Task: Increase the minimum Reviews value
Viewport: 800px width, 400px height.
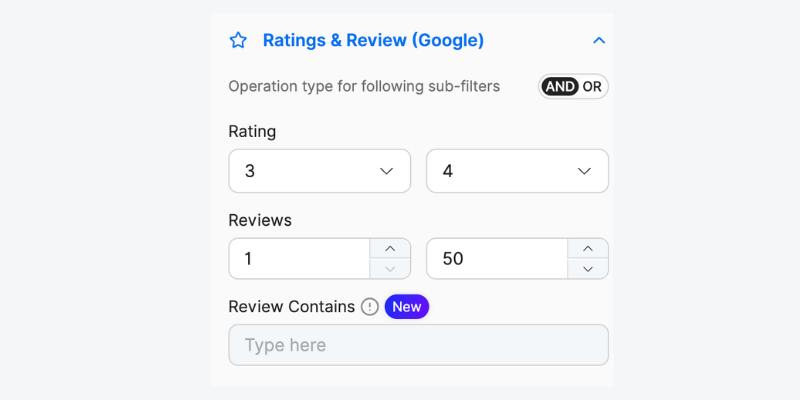Action: tap(390, 248)
